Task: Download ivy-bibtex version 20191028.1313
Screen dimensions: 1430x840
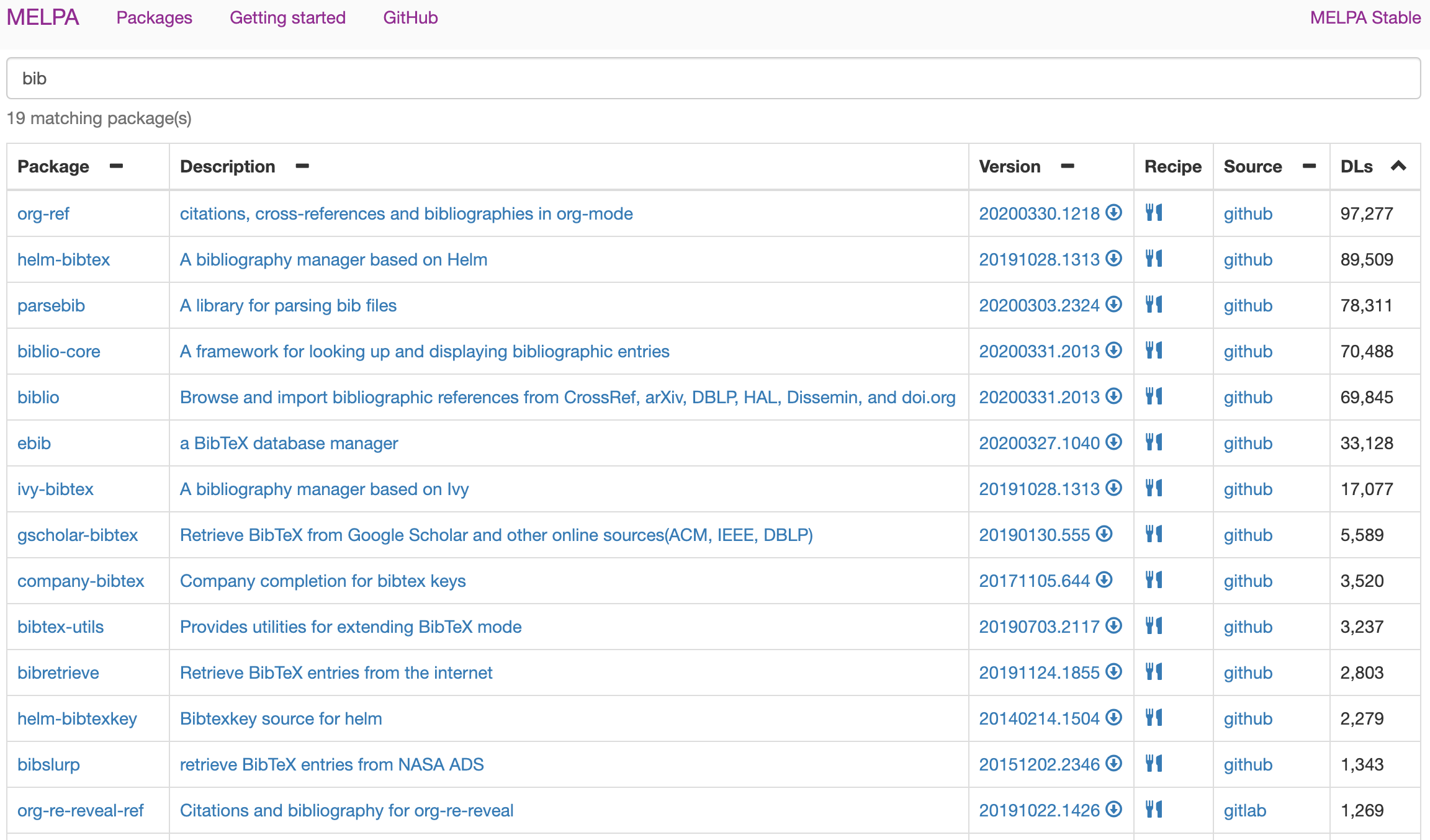Action: [1050, 489]
